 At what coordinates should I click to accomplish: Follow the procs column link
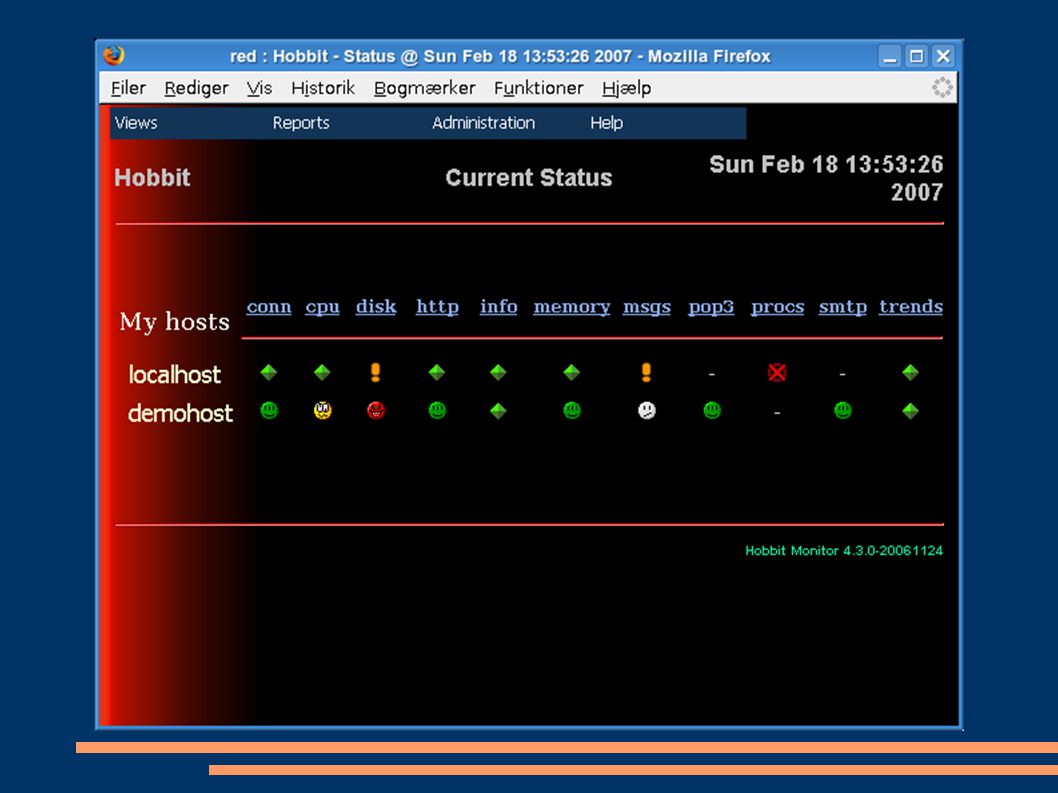click(x=777, y=306)
